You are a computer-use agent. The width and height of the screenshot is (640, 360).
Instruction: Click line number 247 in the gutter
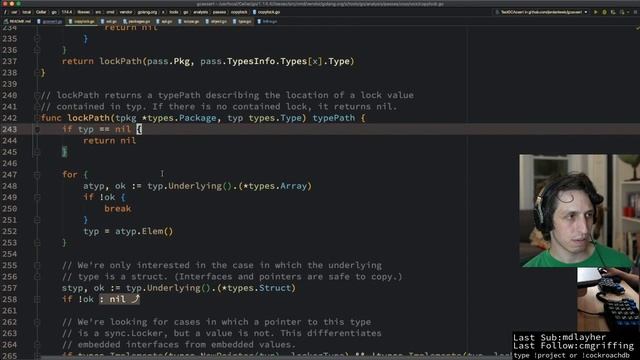coord(9,175)
